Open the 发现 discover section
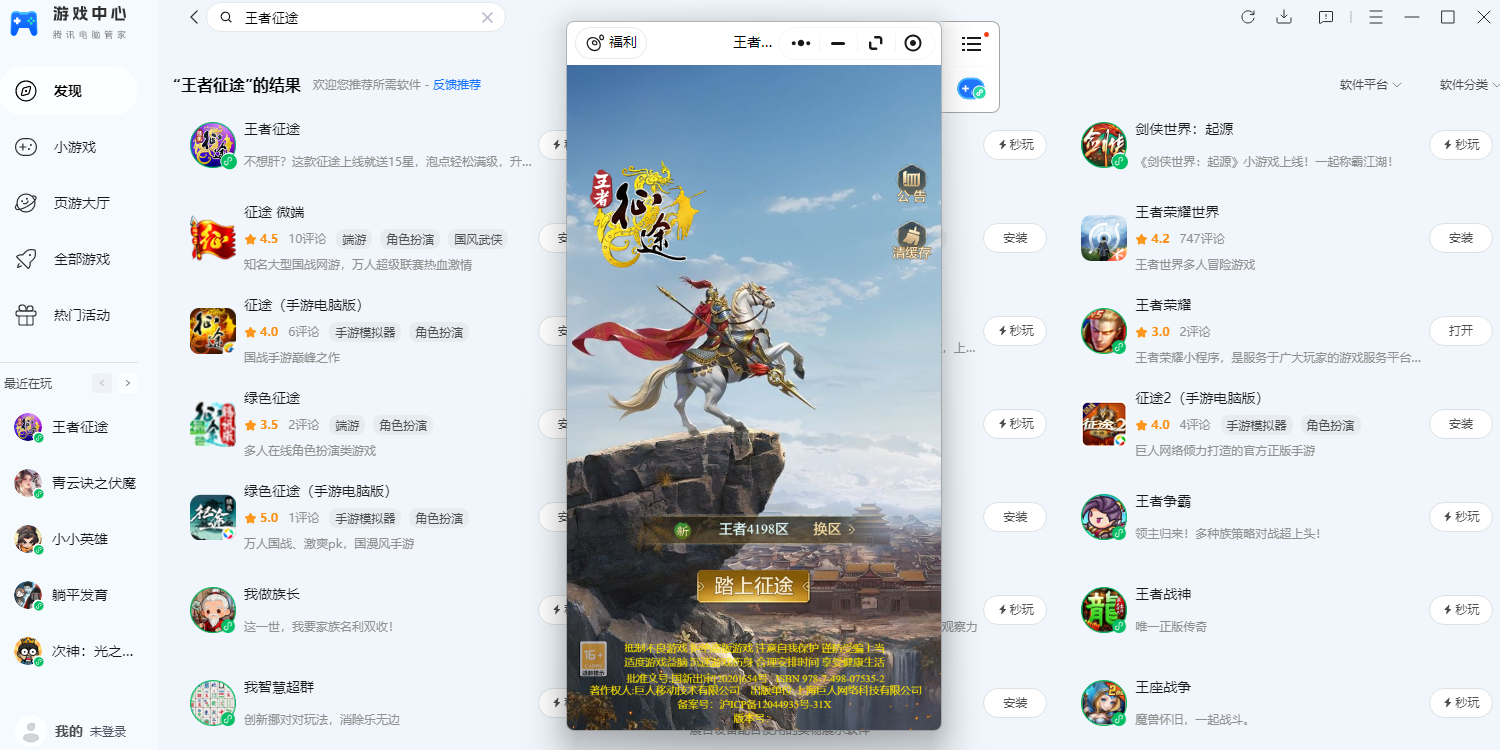This screenshot has height=750, width=1500. [x=68, y=91]
